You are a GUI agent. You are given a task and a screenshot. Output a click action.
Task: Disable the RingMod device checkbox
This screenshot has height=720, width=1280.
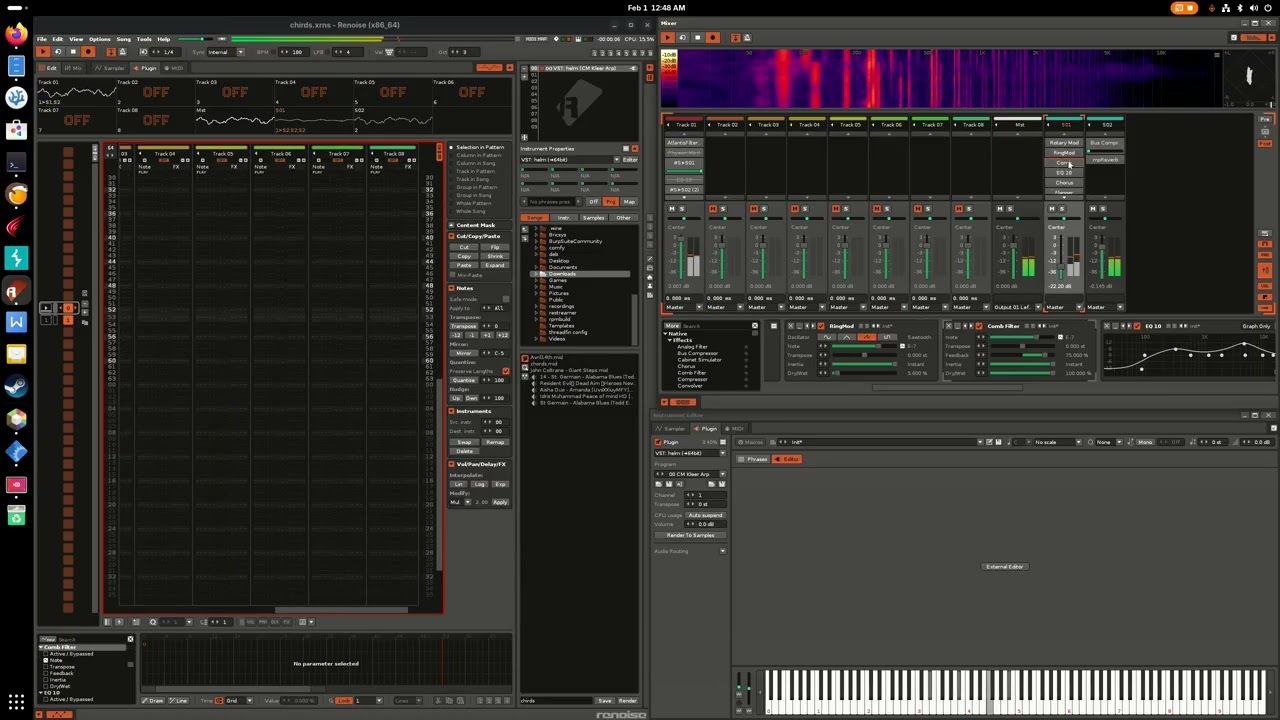point(821,326)
